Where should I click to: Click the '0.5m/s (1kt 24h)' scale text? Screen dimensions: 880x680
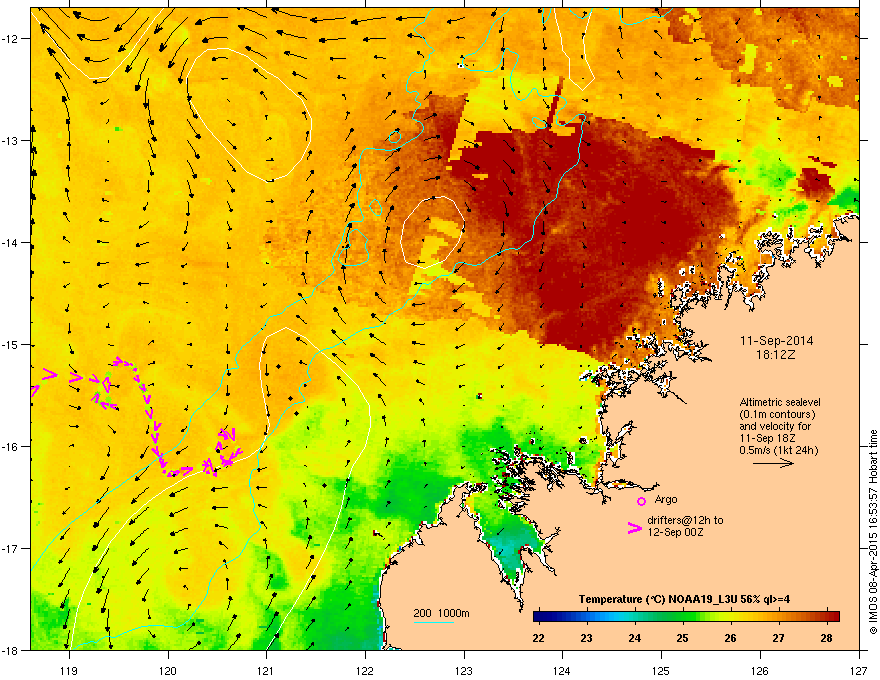point(779,450)
